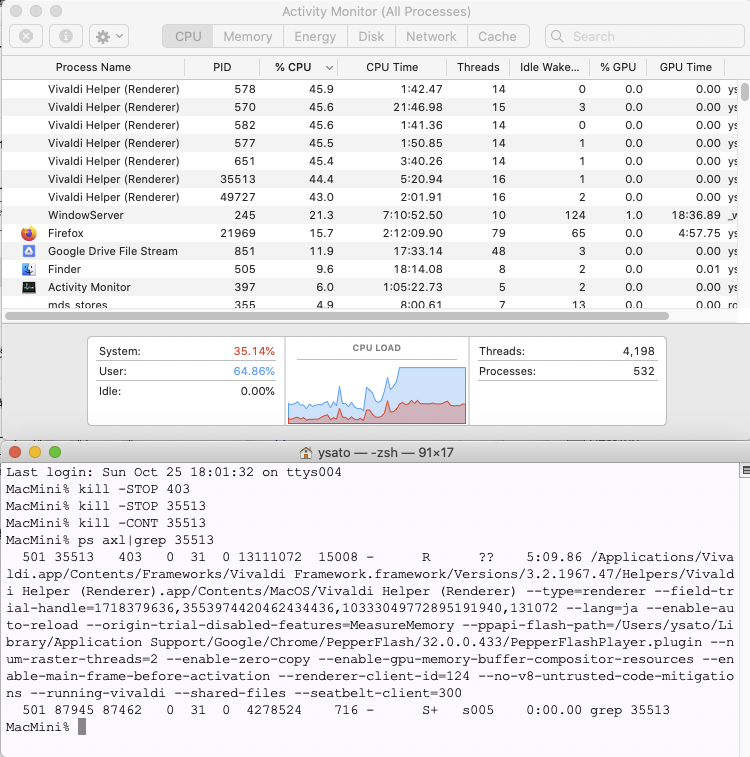Click the Activity Monitor process icon
This screenshot has width=750, height=757.
click(28, 287)
